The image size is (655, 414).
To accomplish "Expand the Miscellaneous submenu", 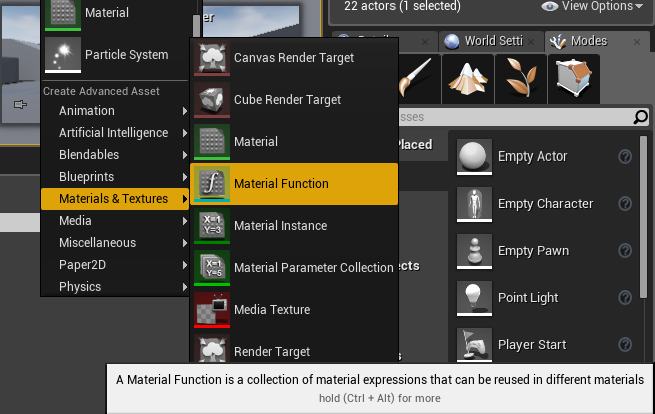I will click(x=115, y=243).
